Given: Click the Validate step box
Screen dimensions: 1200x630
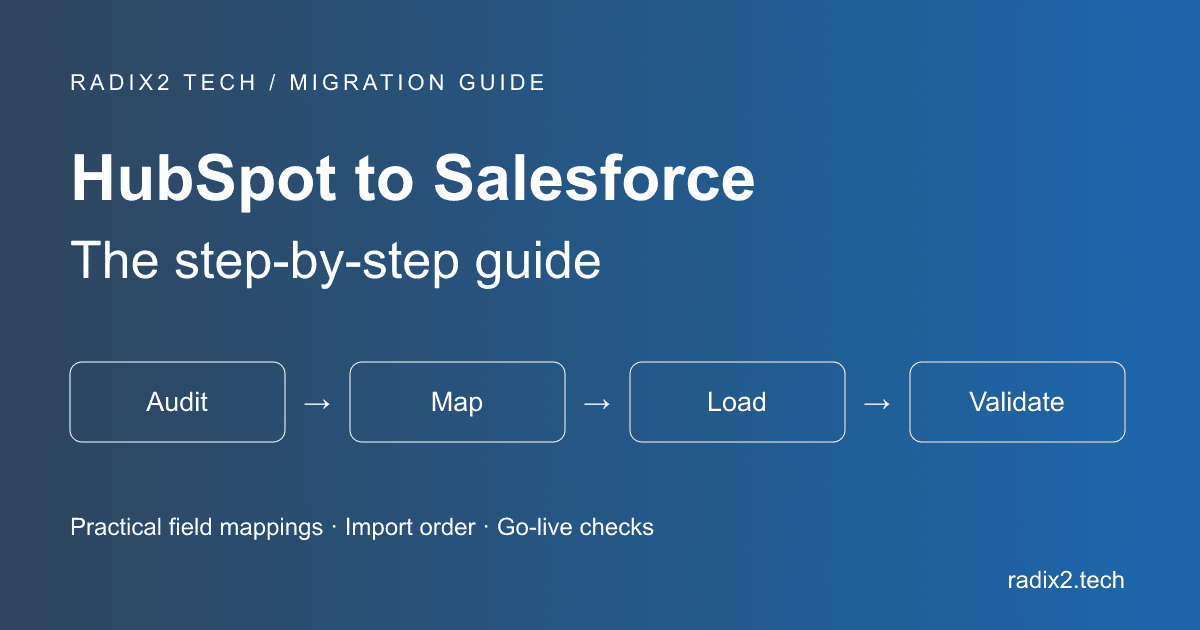Looking at the screenshot, I should (1017, 402).
